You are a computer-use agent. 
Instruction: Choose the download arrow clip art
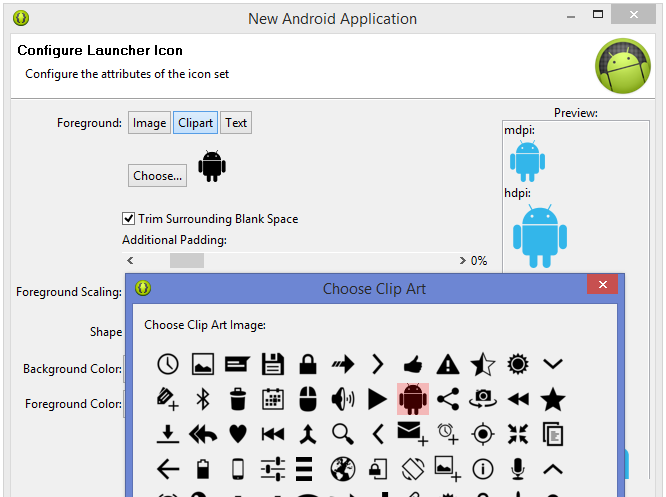click(168, 434)
